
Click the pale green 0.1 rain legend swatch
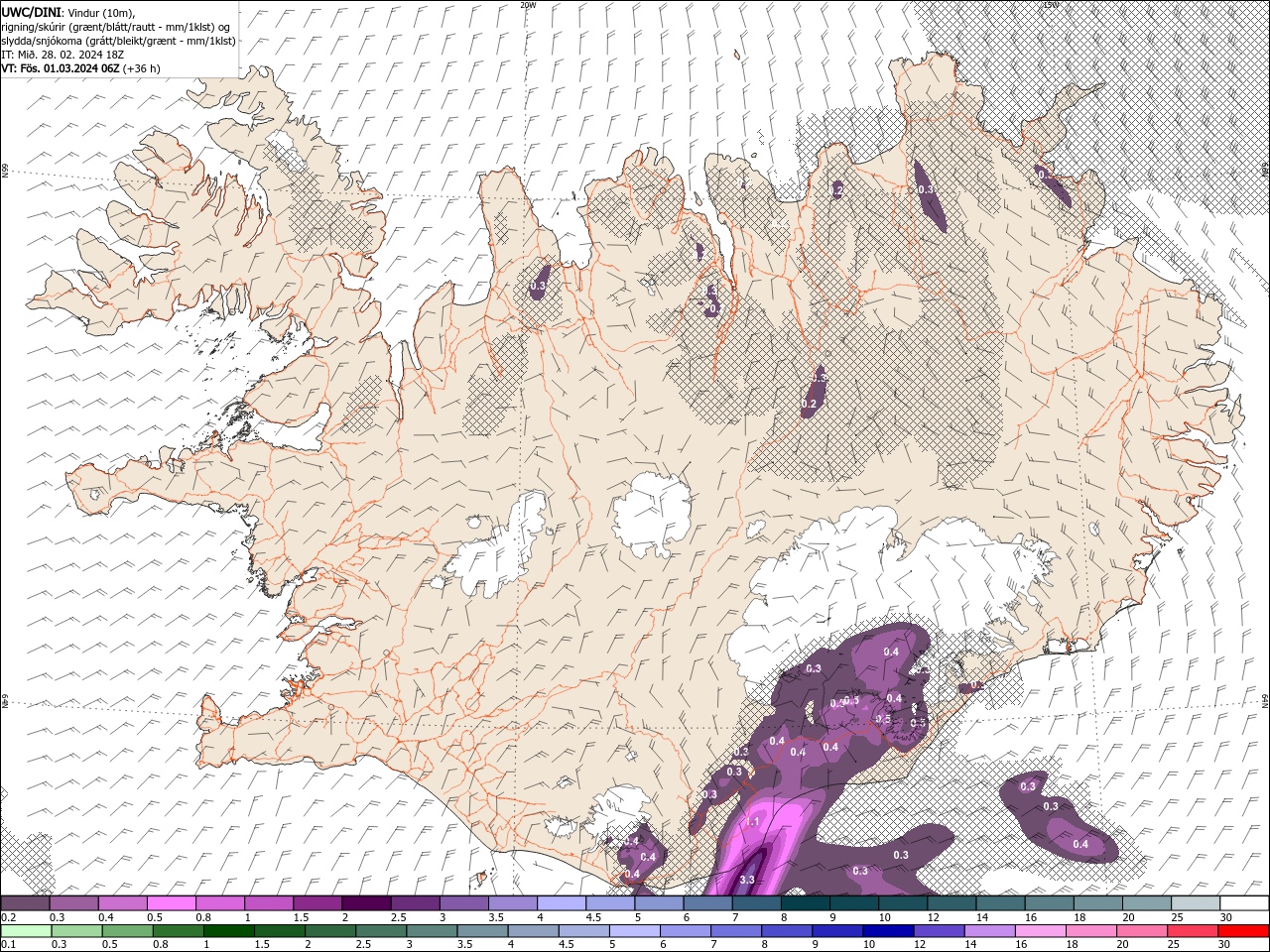(x=26, y=931)
